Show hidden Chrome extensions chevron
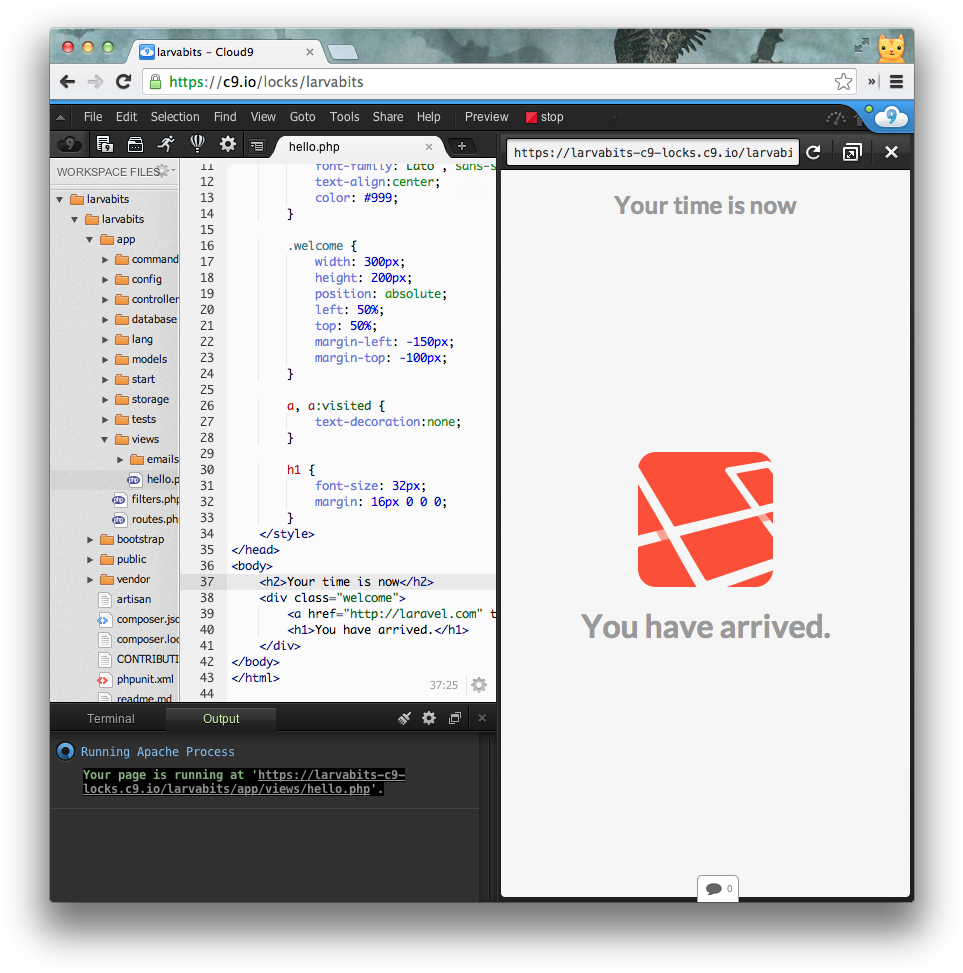This screenshot has width=963, height=973. click(871, 81)
